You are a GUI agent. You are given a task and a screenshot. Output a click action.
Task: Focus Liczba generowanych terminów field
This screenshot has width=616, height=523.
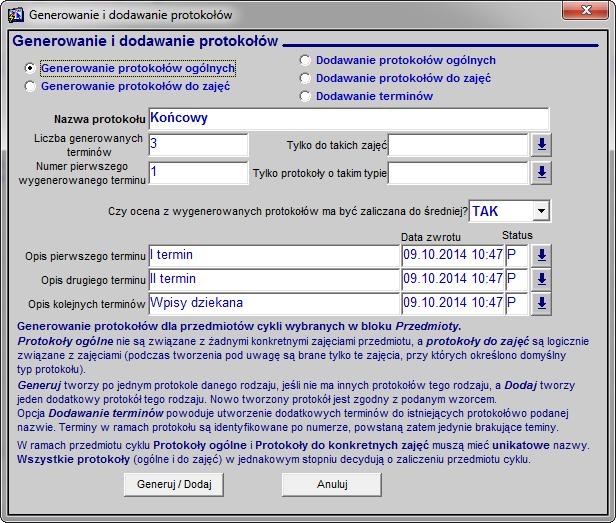(198, 145)
